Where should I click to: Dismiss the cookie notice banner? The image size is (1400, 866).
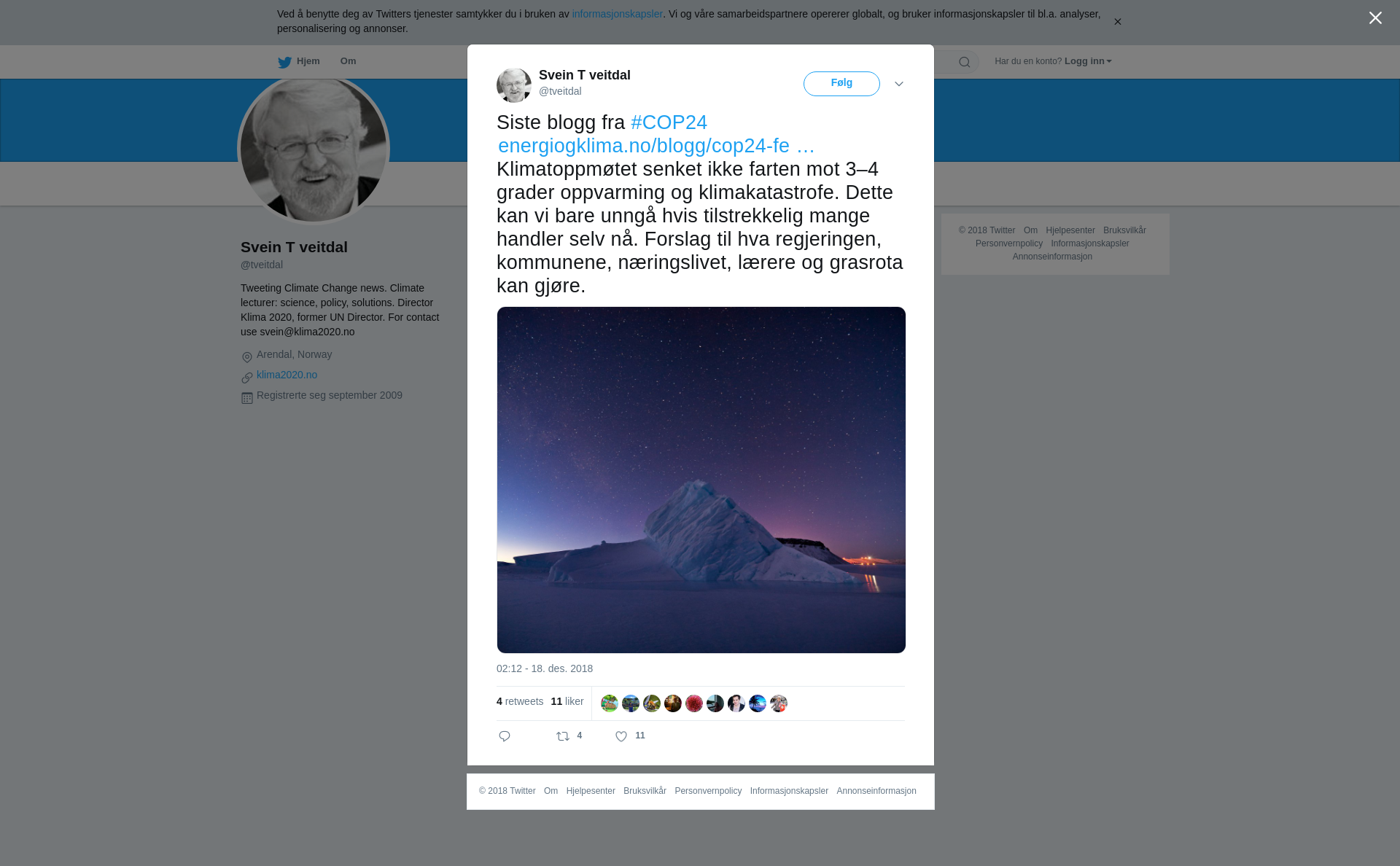tap(1117, 22)
